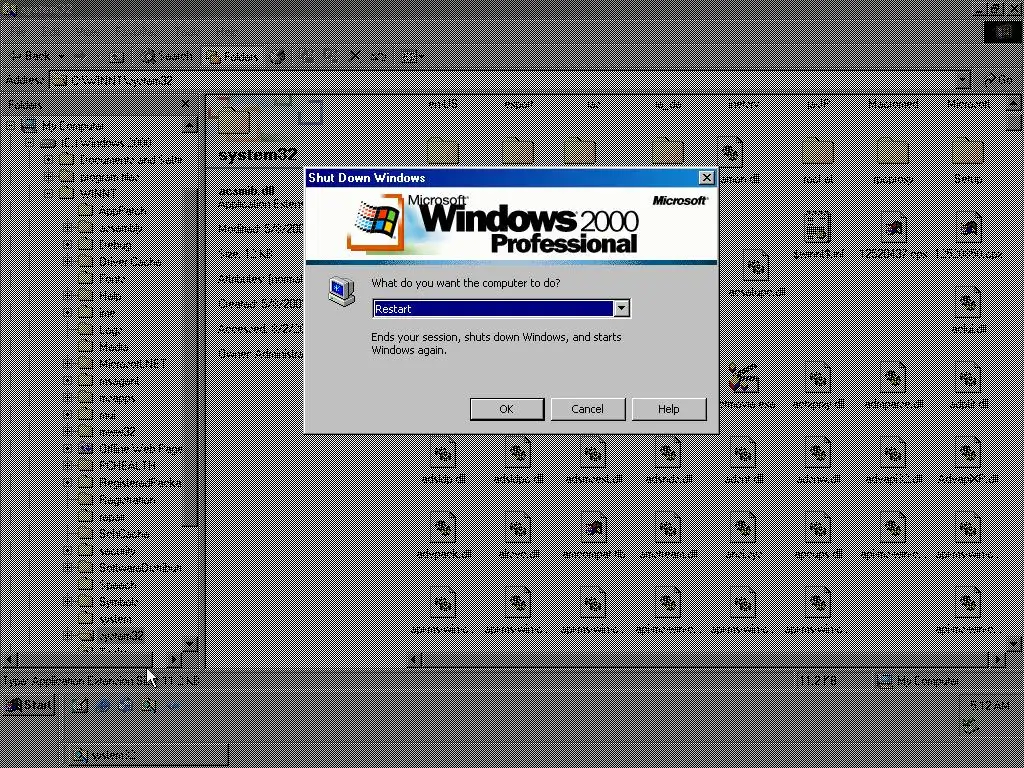Open the Tools menu in Explorer
1024x768 pixels.
point(187,31)
